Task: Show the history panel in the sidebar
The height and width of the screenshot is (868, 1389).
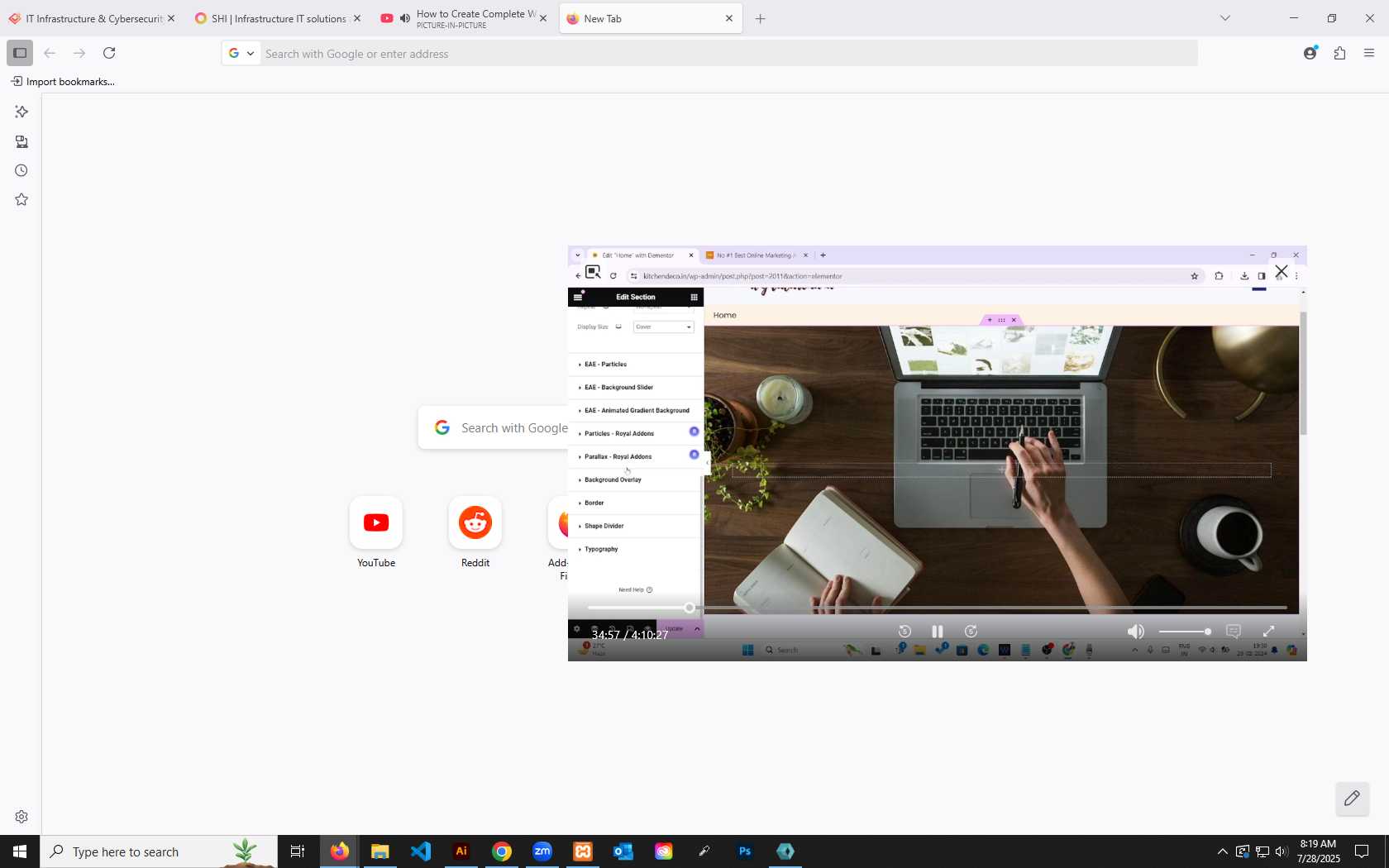Action: pyautogui.click(x=21, y=170)
